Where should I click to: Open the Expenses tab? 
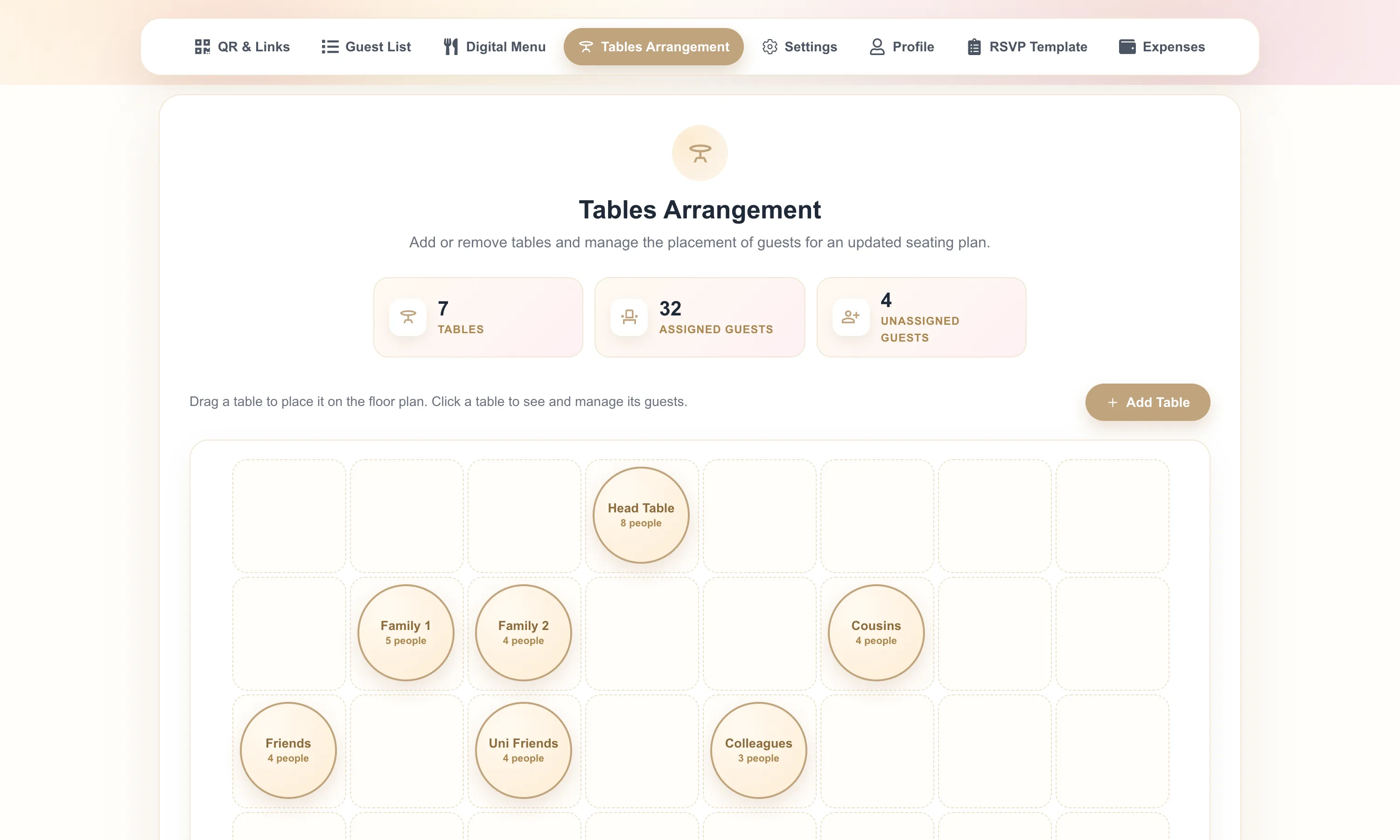point(1162,46)
